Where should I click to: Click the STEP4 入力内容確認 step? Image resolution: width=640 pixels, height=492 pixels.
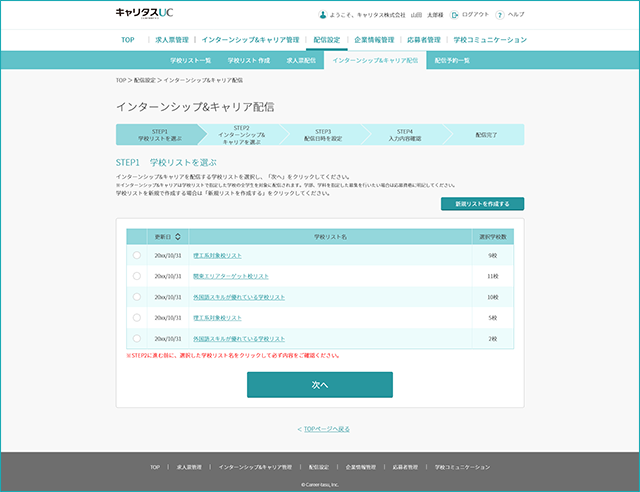pos(404,135)
